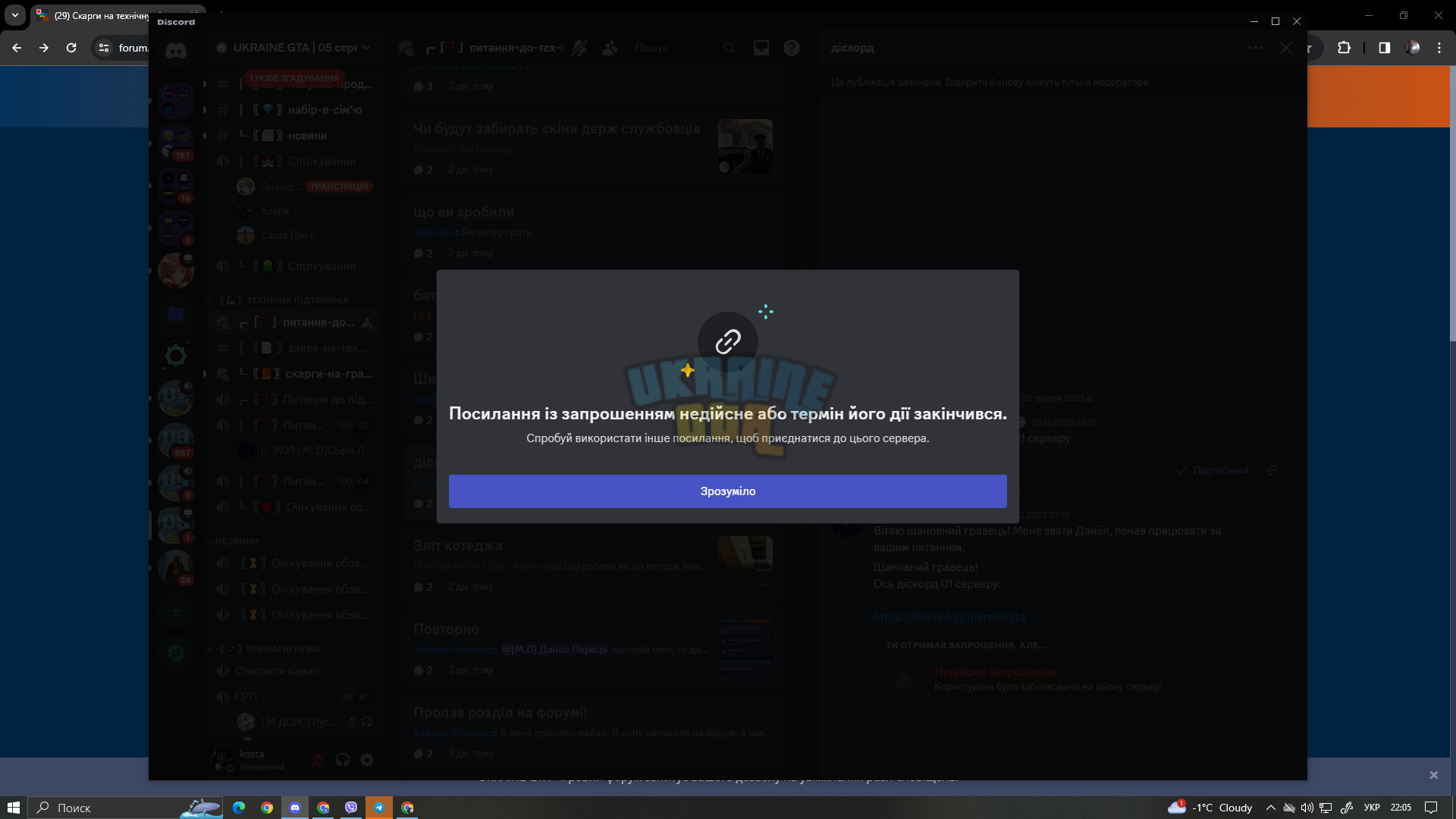
Task: Open thumbnail of skins post
Action: click(745, 146)
